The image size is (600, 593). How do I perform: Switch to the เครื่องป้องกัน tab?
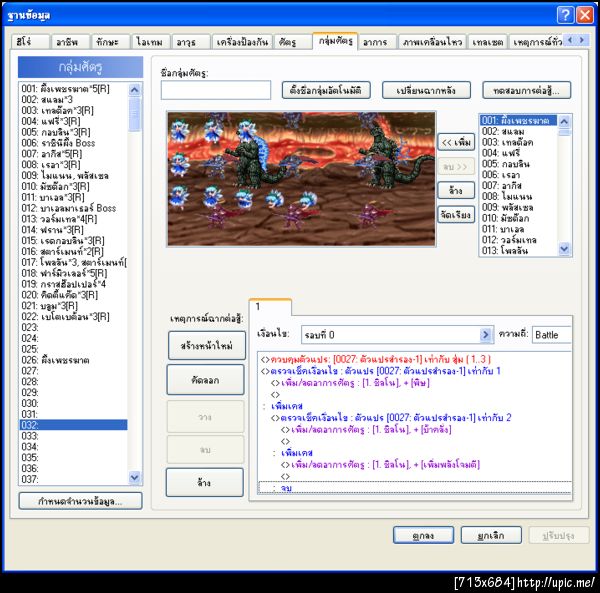(x=242, y=42)
